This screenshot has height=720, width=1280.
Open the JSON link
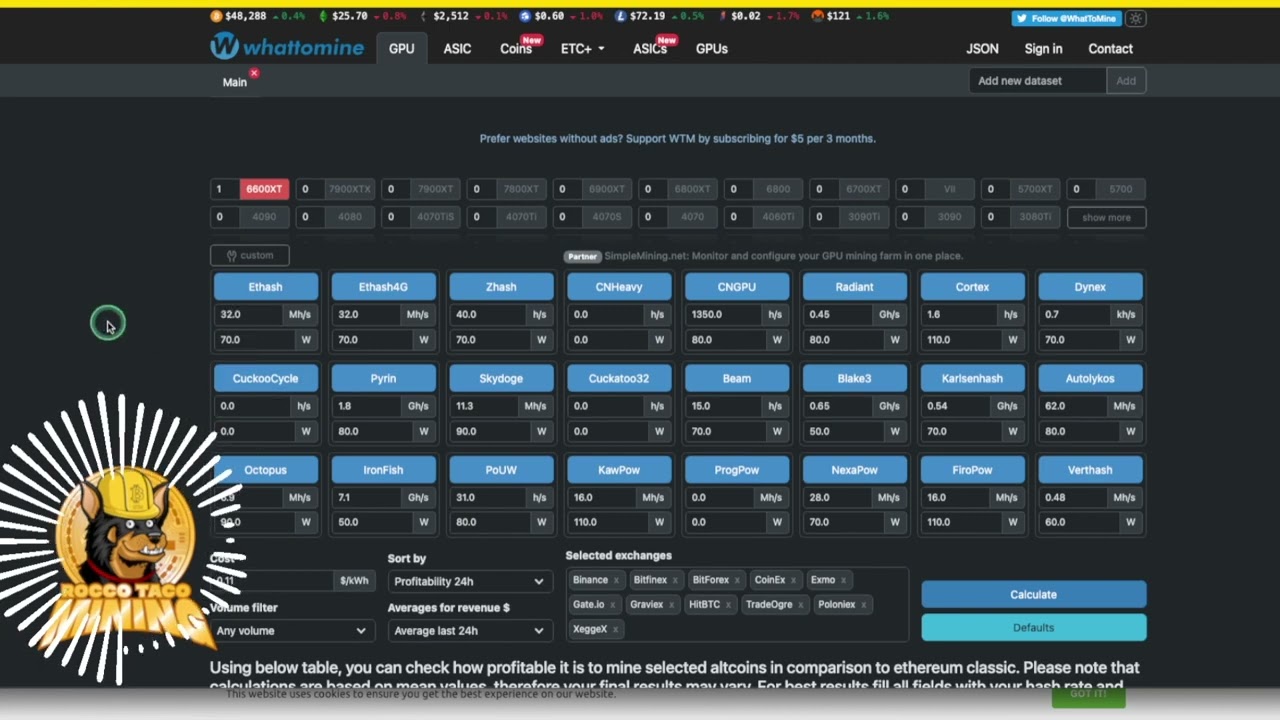click(982, 48)
